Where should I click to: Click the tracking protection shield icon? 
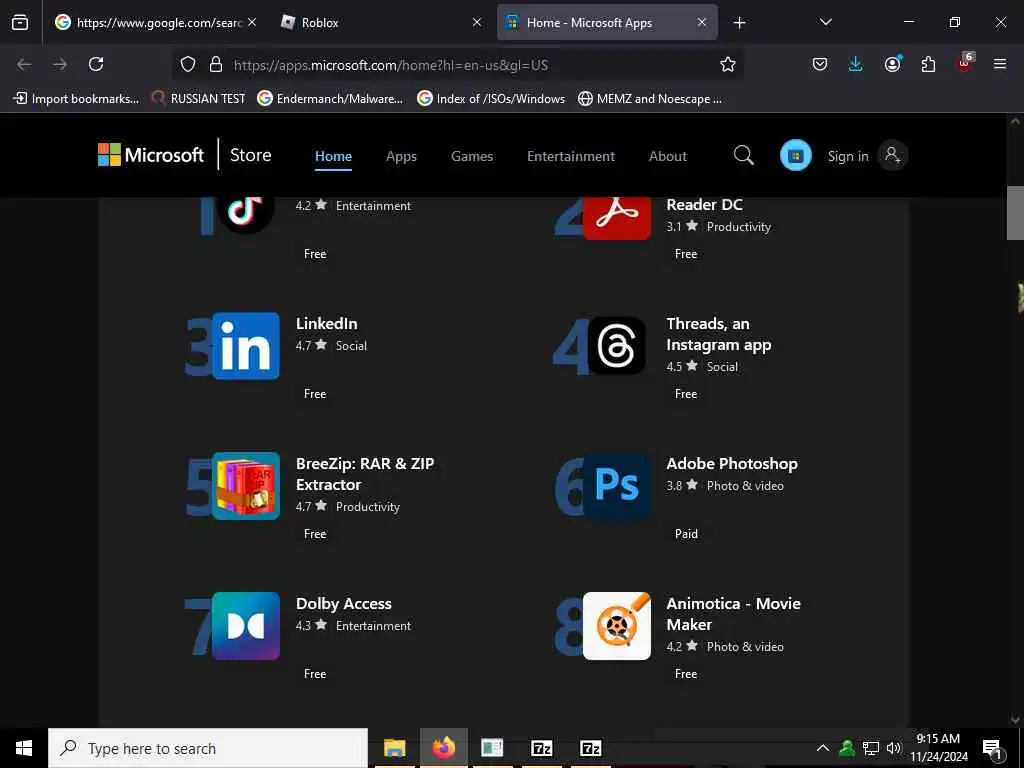[x=188, y=64]
